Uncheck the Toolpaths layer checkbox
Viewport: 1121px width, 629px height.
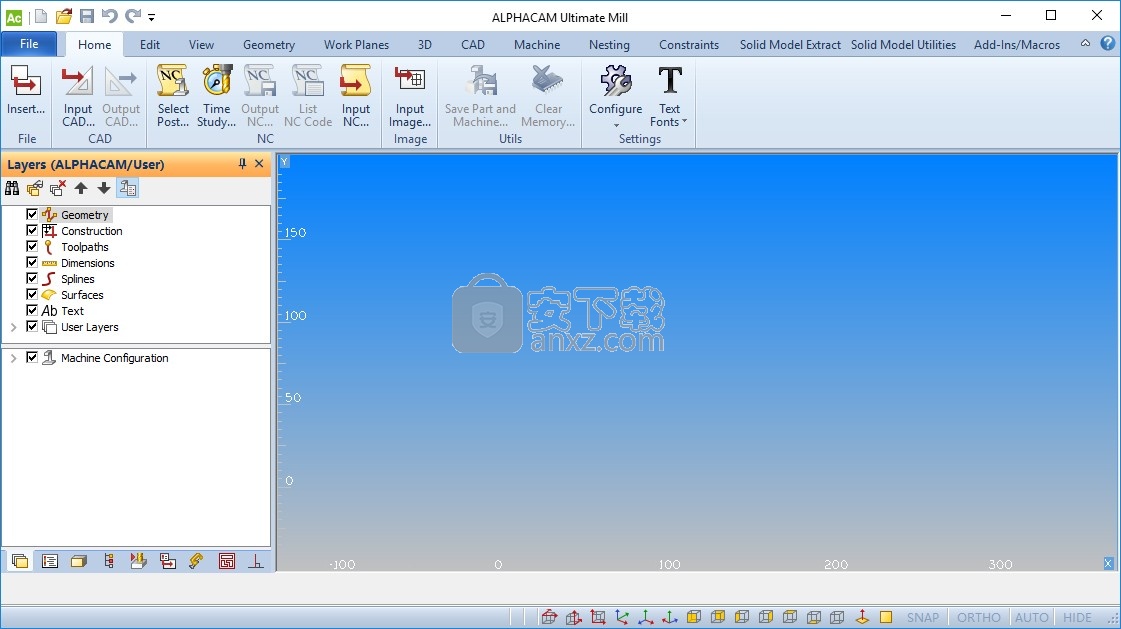click(x=31, y=246)
